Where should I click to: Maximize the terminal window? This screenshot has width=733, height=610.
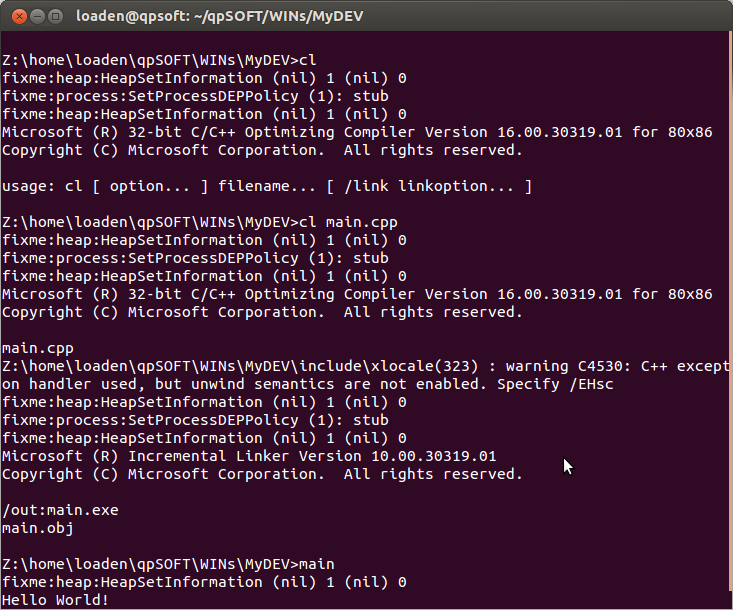pyautogui.click(x=56, y=17)
